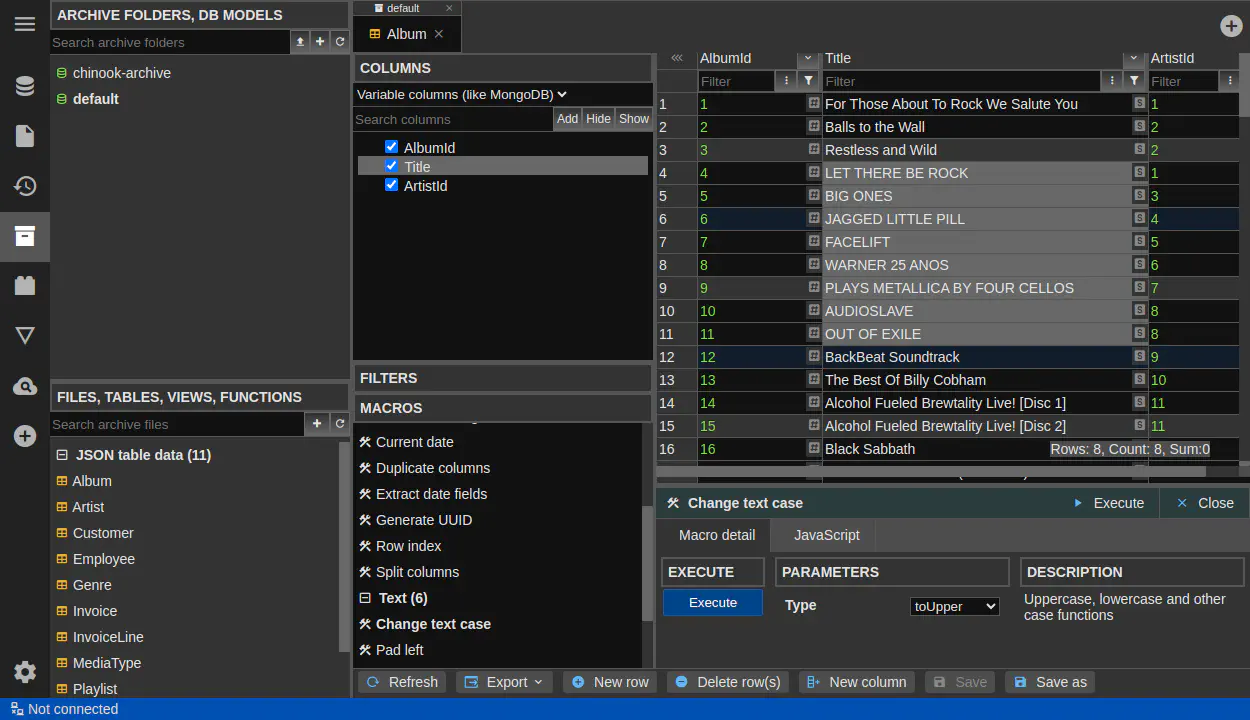Click the Hide columns button
This screenshot has height=720, width=1250.
pyautogui.click(x=598, y=119)
